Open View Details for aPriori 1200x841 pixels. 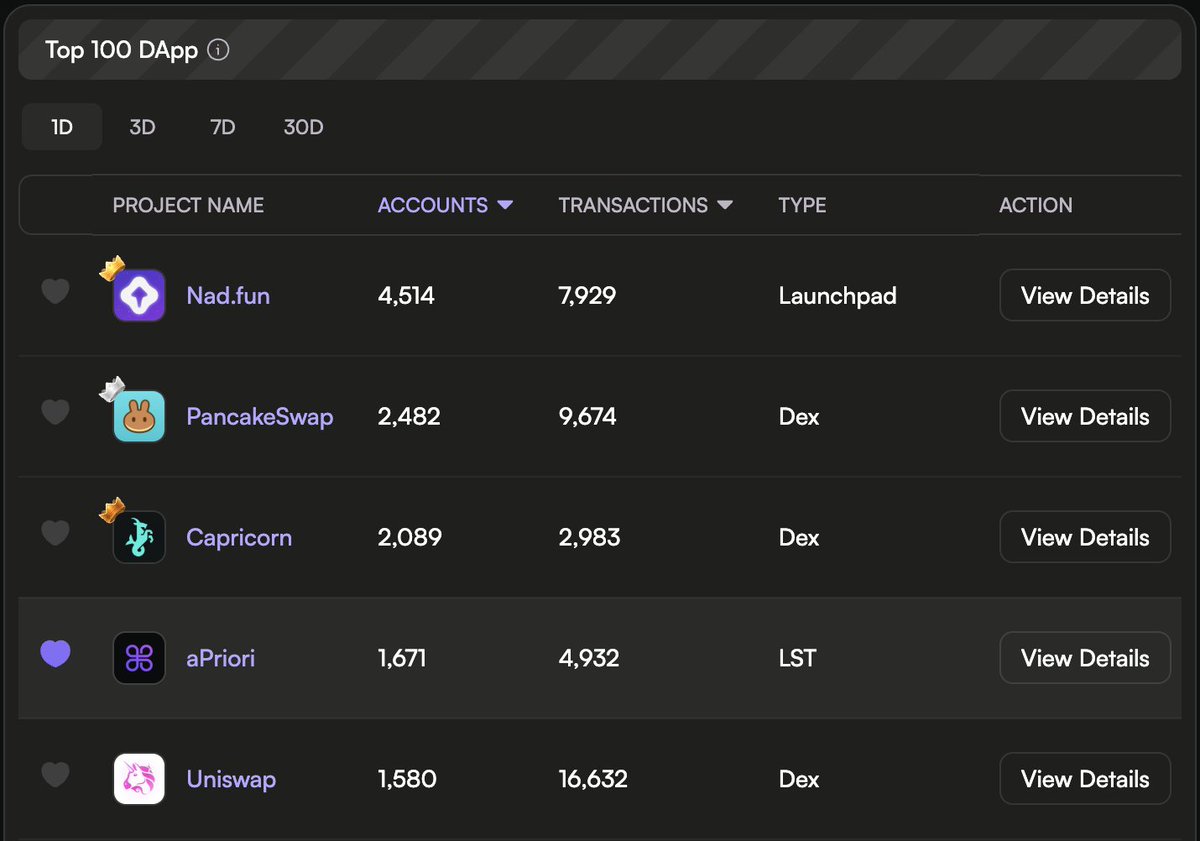[x=1085, y=658]
